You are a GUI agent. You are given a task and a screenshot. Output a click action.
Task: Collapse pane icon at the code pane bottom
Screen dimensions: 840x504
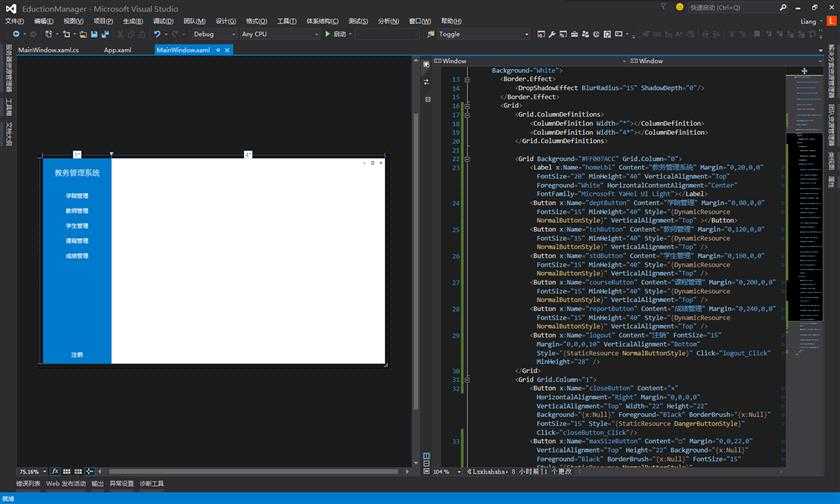(427, 471)
